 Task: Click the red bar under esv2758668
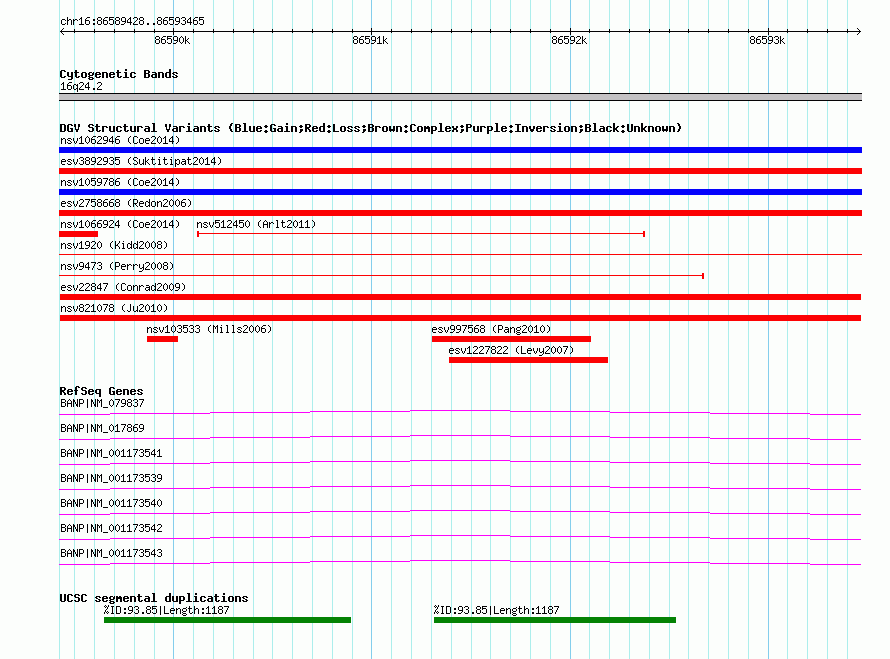tap(460, 213)
